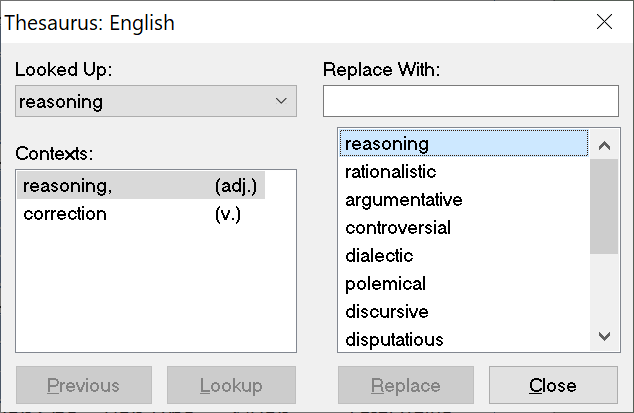Image resolution: width=634 pixels, height=413 pixels.
Task: Select the 'reasoning, (adj.)' context
Action: 141,185
